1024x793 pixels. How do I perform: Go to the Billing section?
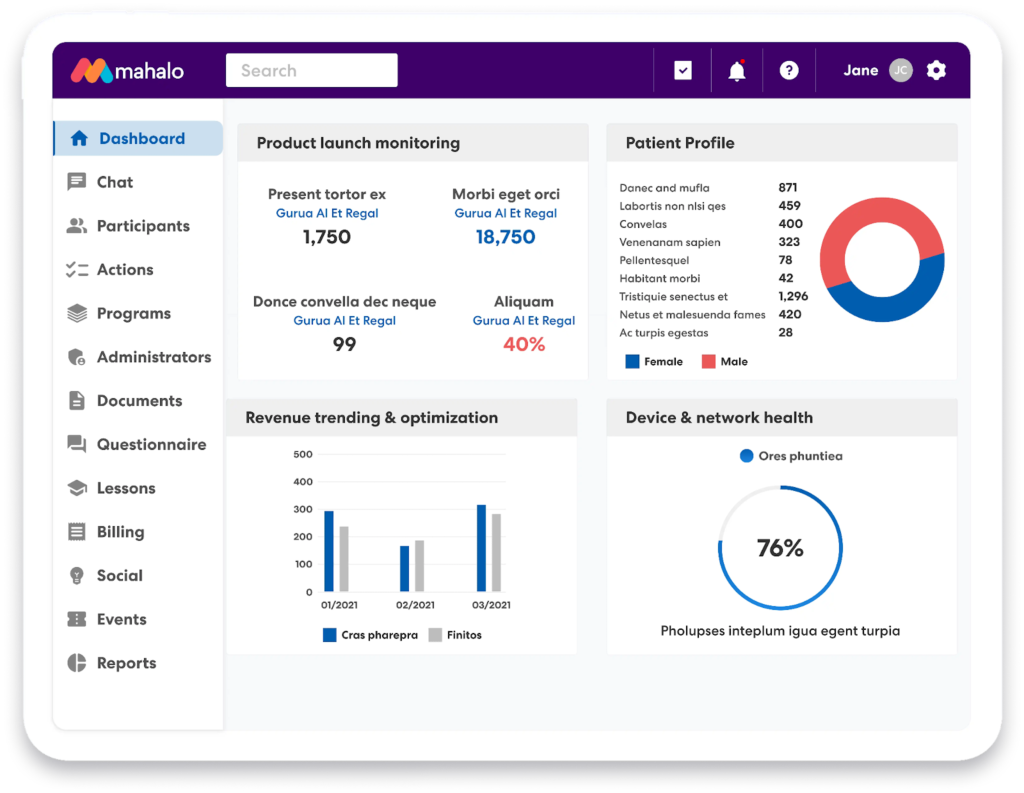click(x=120, y=532)
